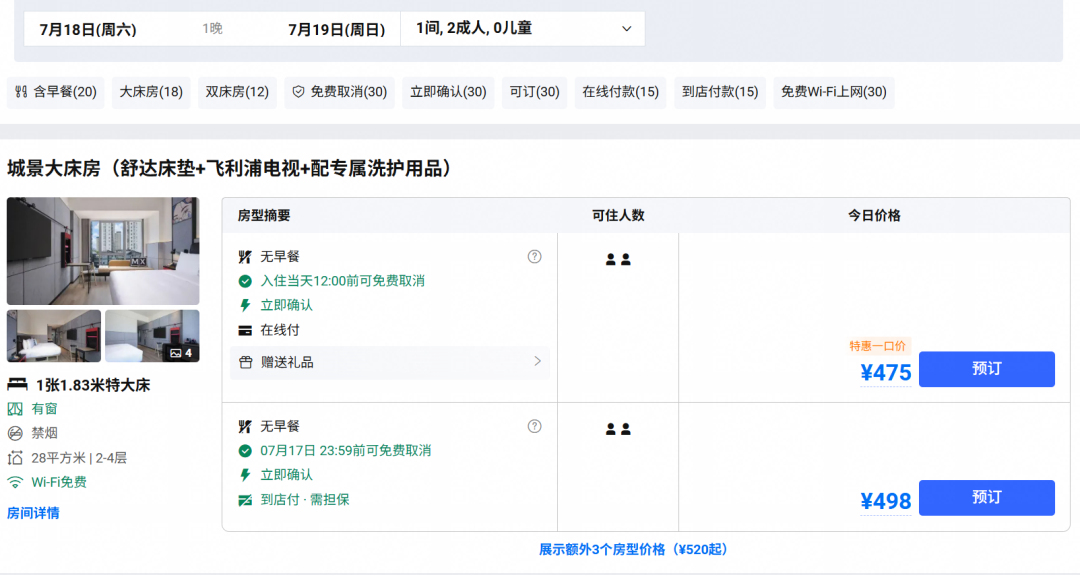Click help question icon in ¥498 rate row

pyautogui.click(x=534, y=426)
